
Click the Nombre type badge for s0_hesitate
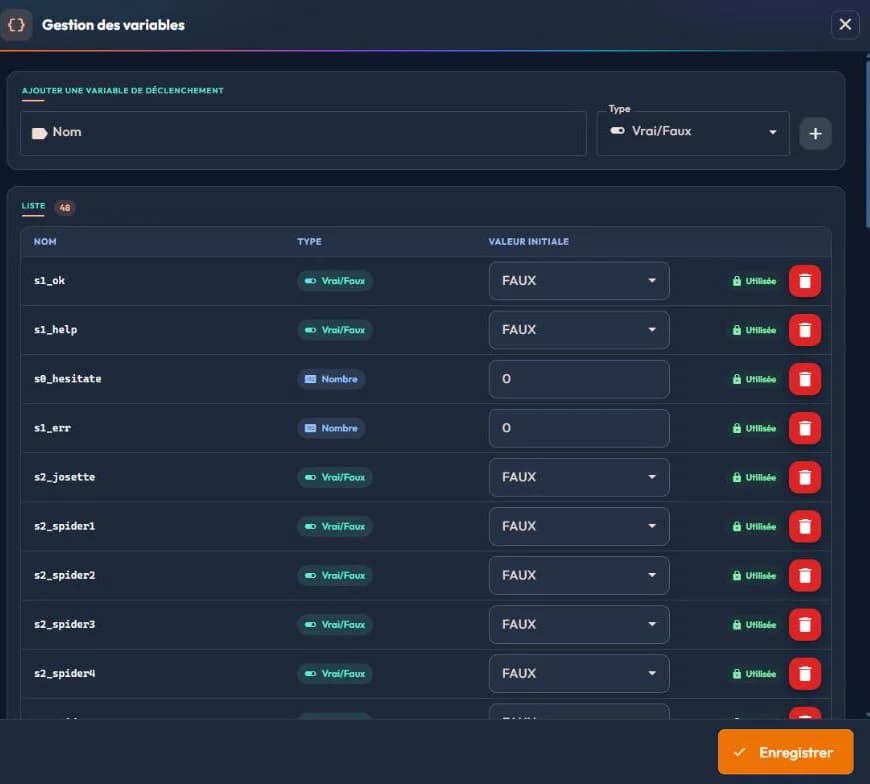(x=331, y=379)
